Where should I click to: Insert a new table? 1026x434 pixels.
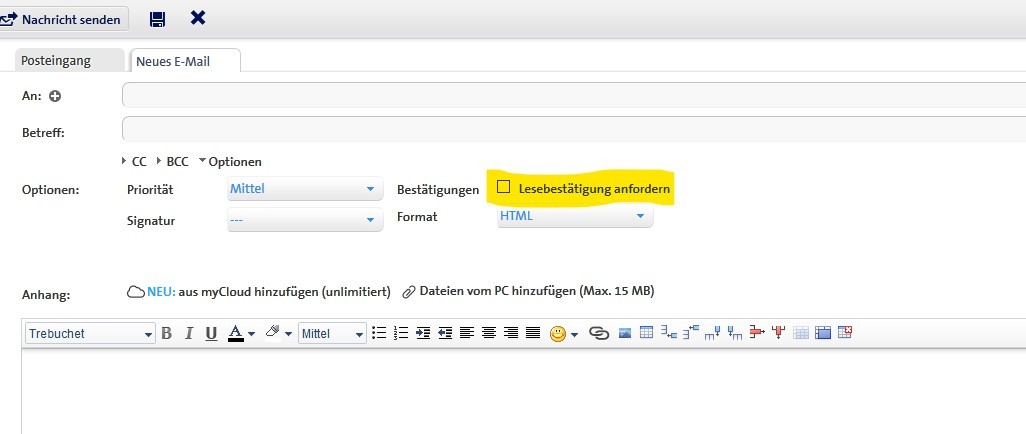[646, 333]
